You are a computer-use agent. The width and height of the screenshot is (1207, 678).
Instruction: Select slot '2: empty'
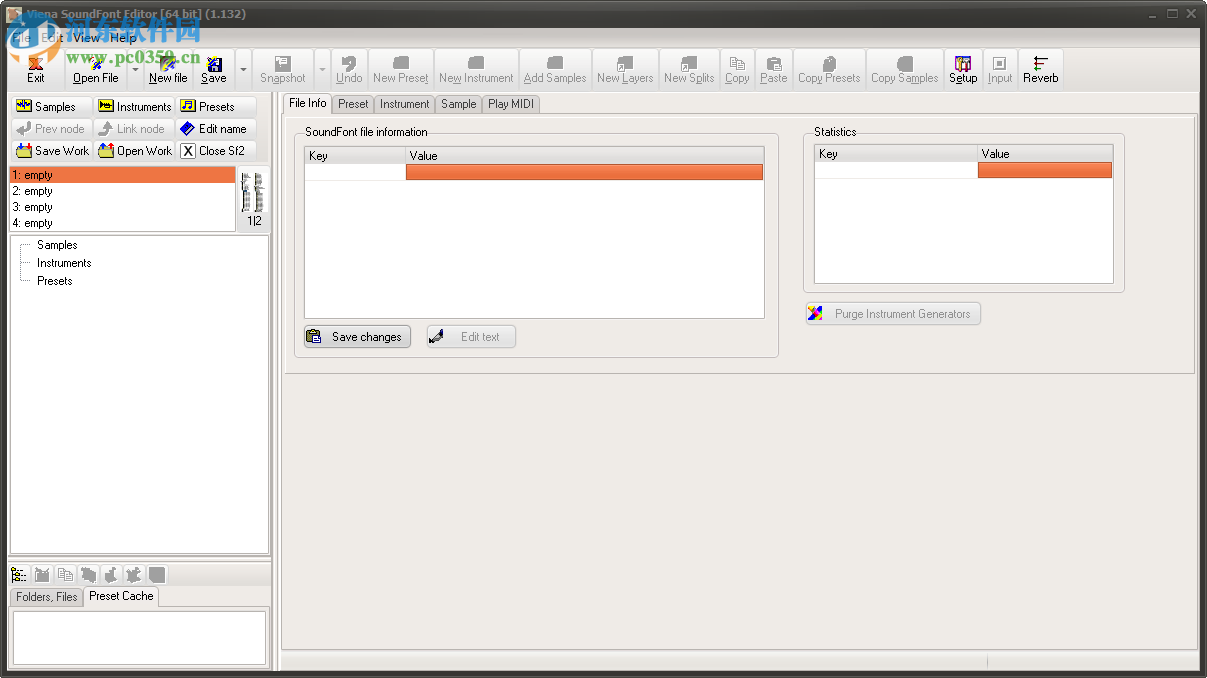tap(122, 191)
